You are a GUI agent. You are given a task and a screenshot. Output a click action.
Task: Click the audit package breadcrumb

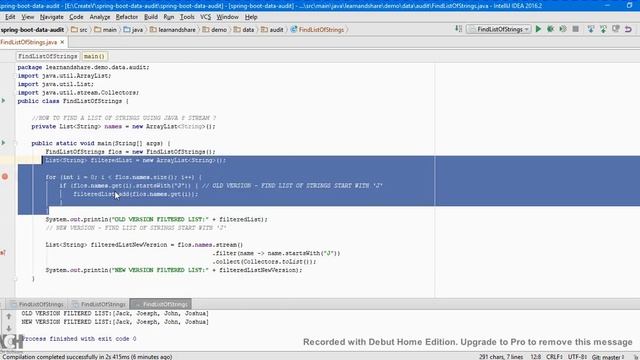coord(272,29)
